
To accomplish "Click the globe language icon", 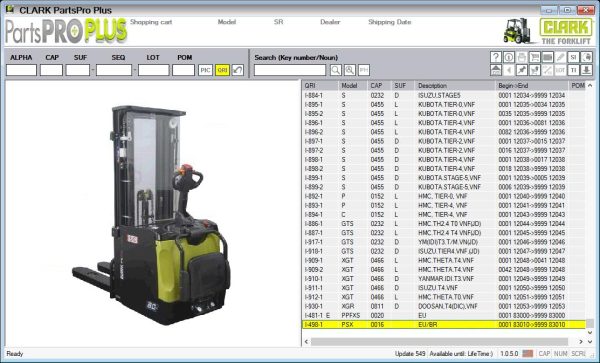I will point(587,57).
